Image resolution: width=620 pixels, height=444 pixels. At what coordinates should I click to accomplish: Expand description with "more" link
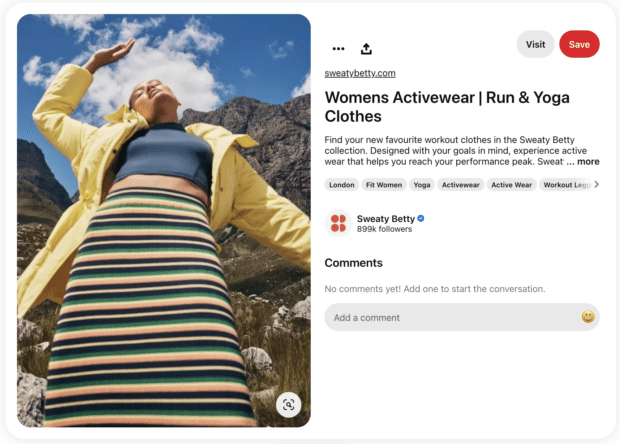tap(588, 161)
